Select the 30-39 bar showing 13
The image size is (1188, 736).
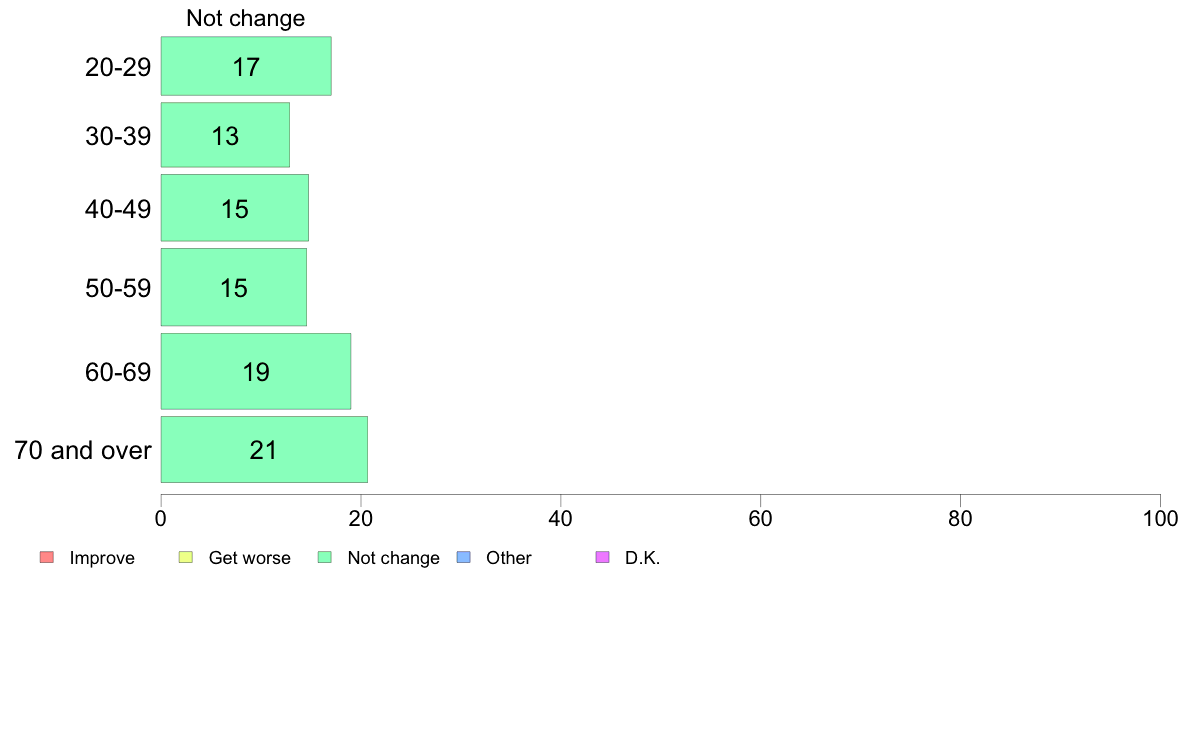[225, 135]
